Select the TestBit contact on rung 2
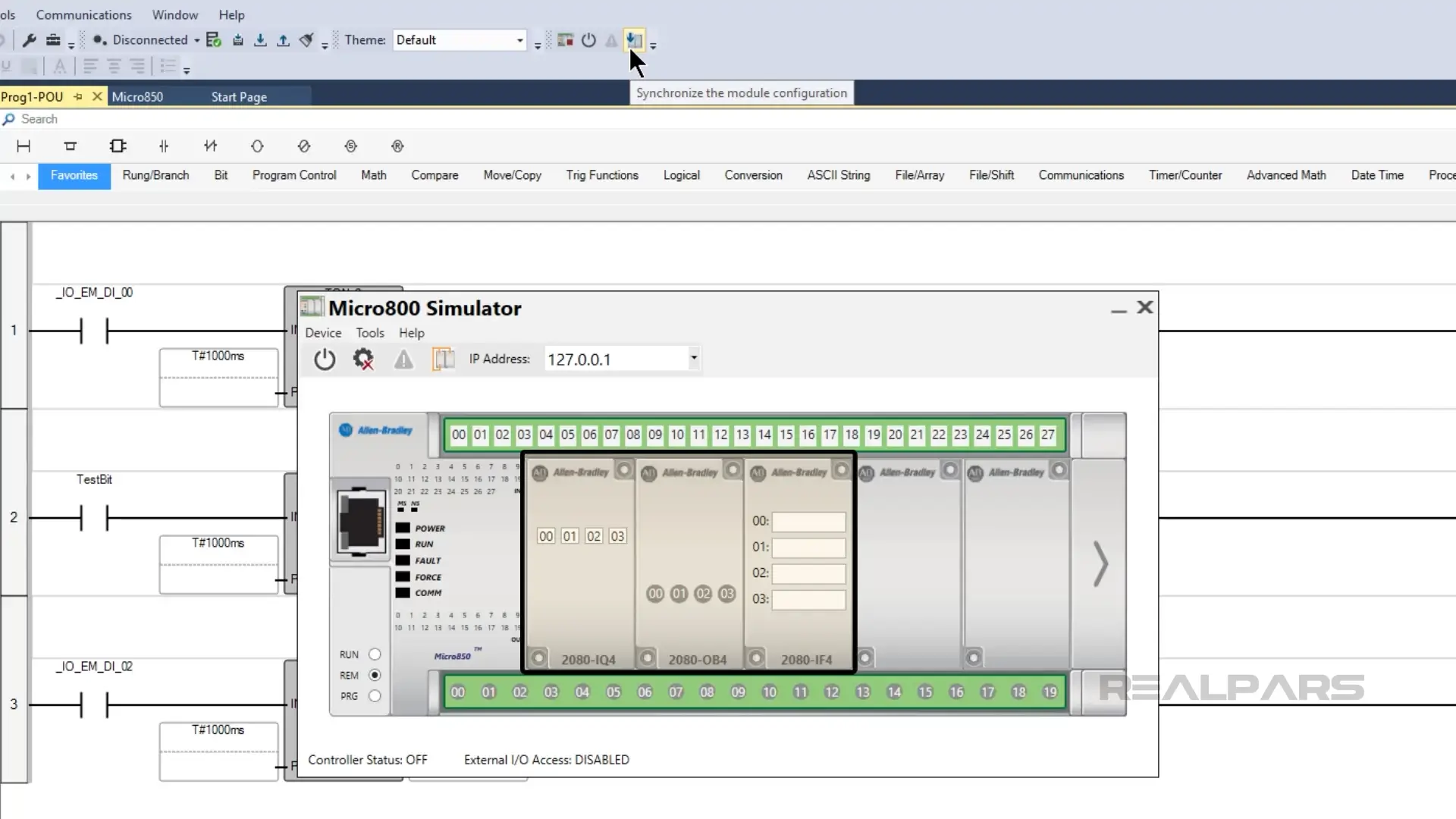This screenshot has height=819, width=1456. [94, 518]
